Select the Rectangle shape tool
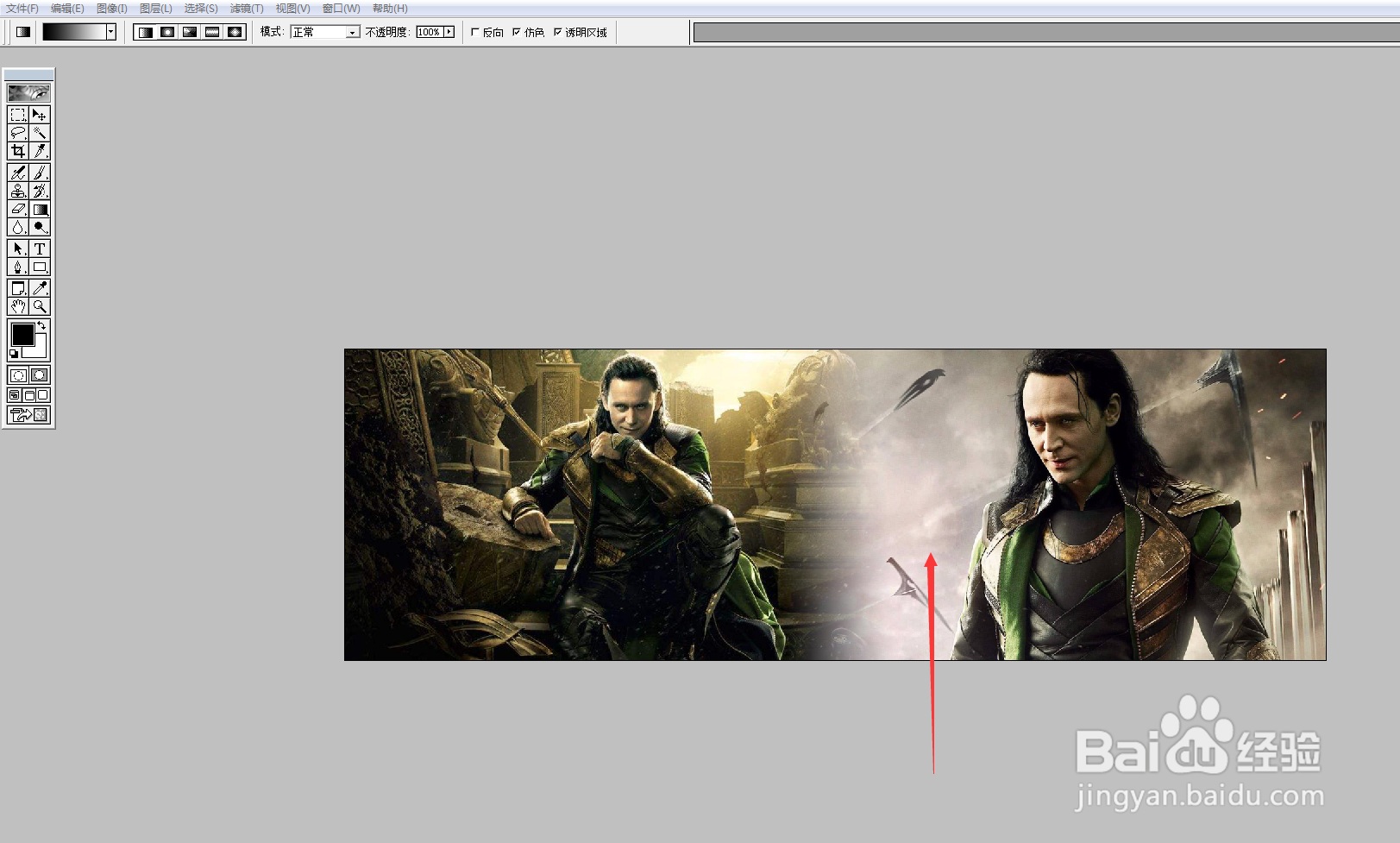This screenshot has width=1400, height=843. click(x=40, y=267)
